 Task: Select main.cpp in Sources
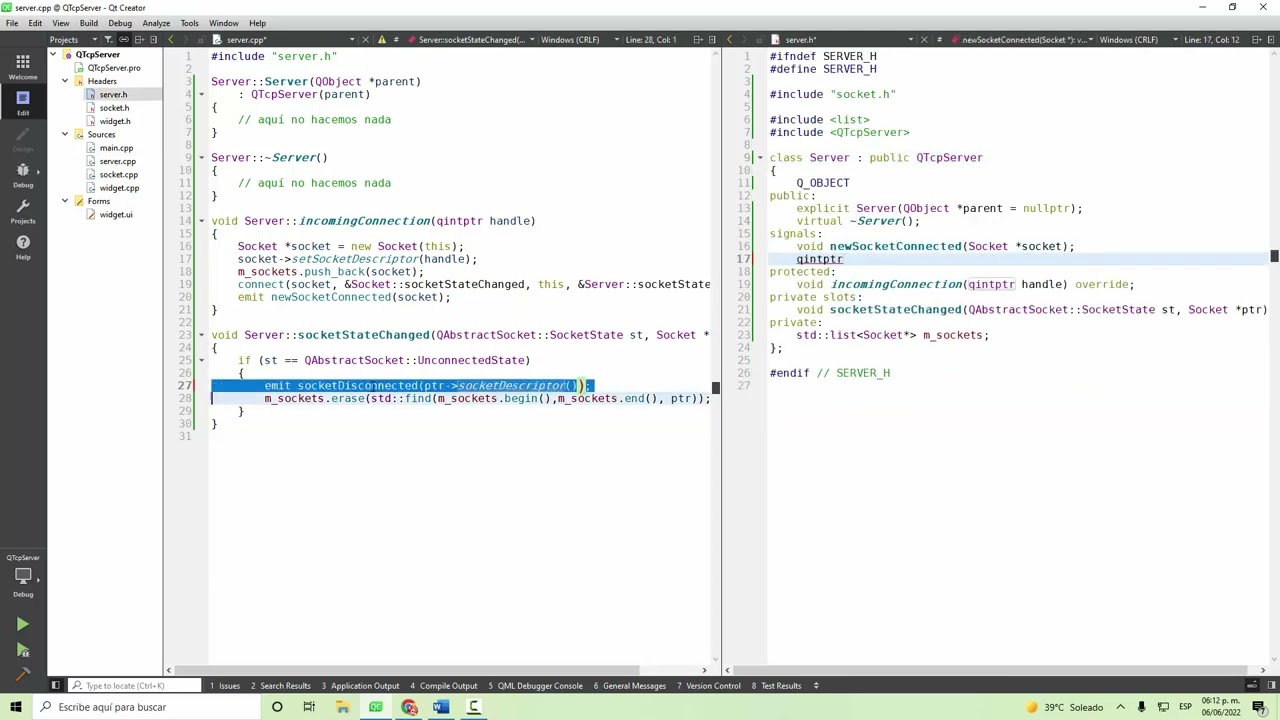click(116, 148)
